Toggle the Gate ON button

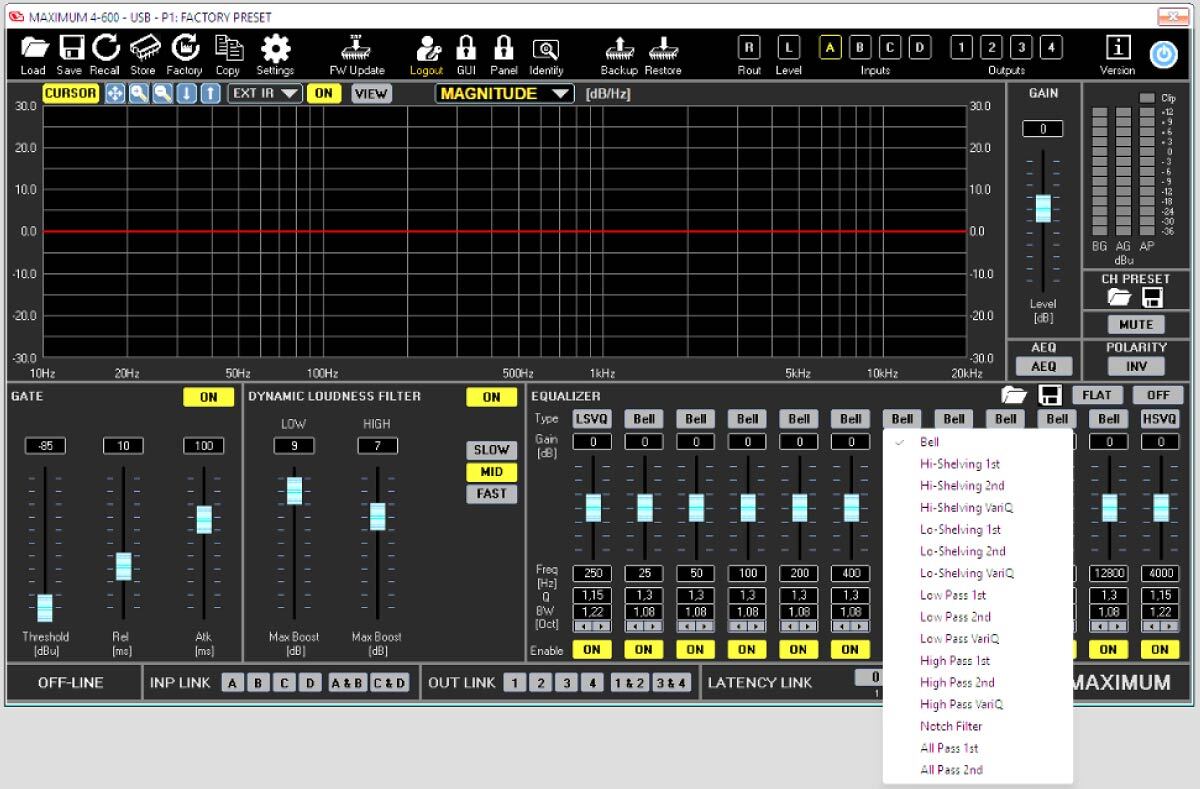(208, 397)
